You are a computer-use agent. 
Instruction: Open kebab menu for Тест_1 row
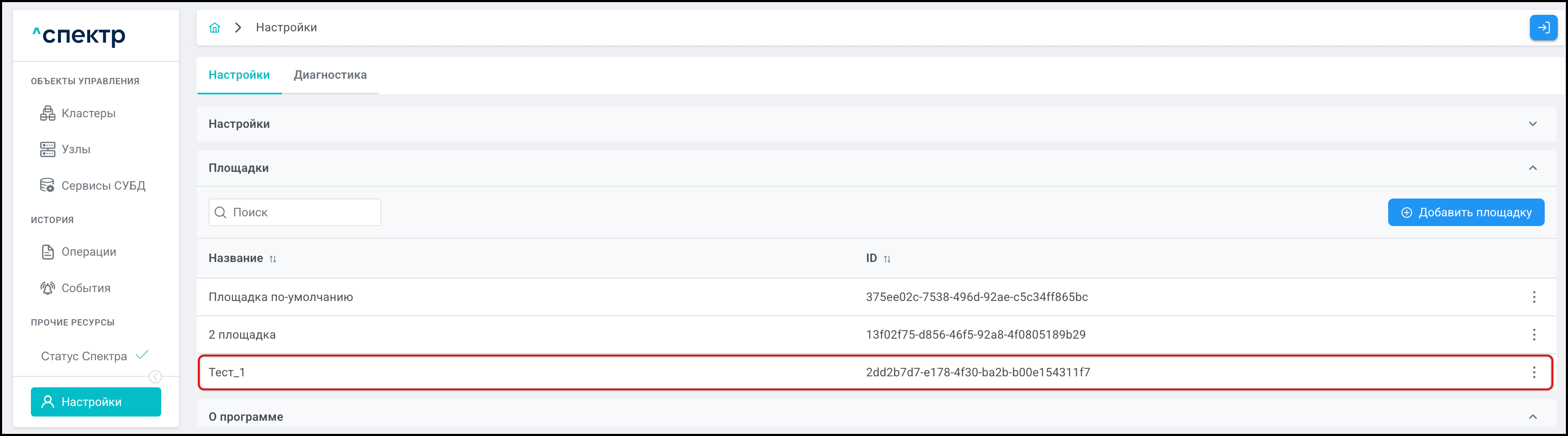click(1533, 372)
